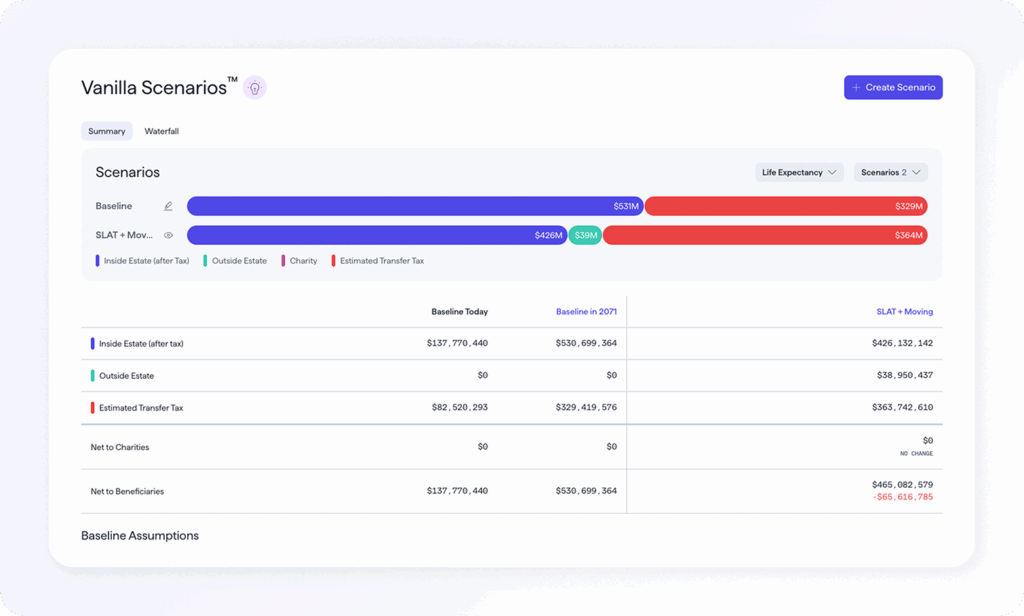Screen dimensions: 1024x616
Task: Expand the Baseline Assumptions section
Action: 140,536
